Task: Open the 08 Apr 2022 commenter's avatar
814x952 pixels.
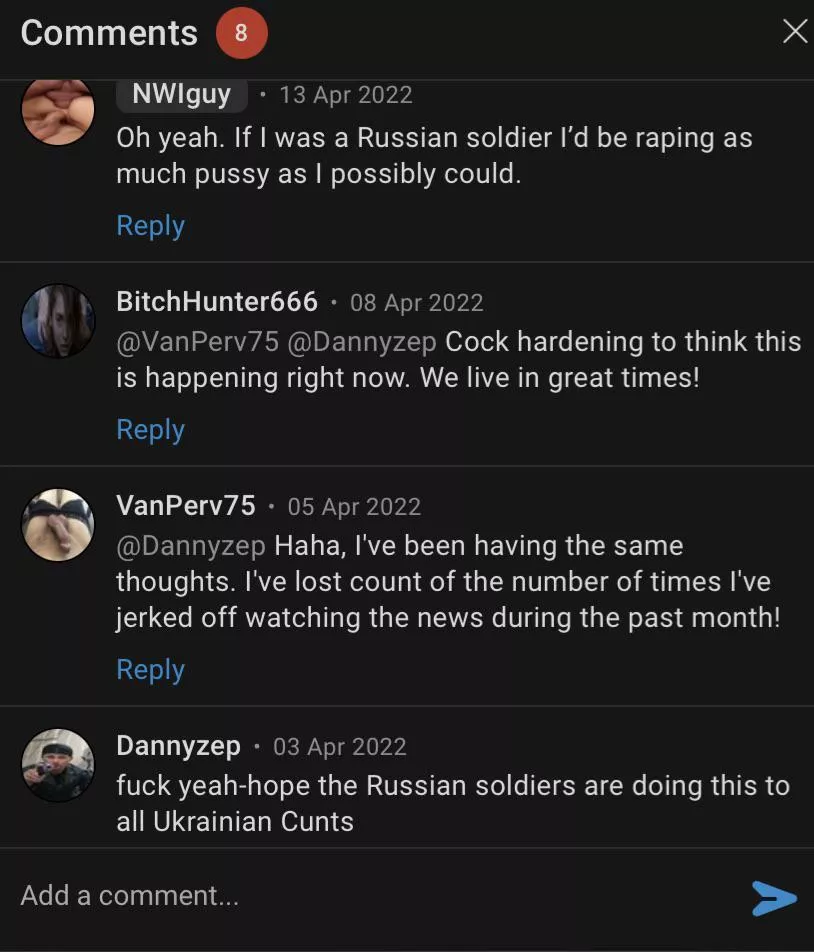Action: point(58,321)
